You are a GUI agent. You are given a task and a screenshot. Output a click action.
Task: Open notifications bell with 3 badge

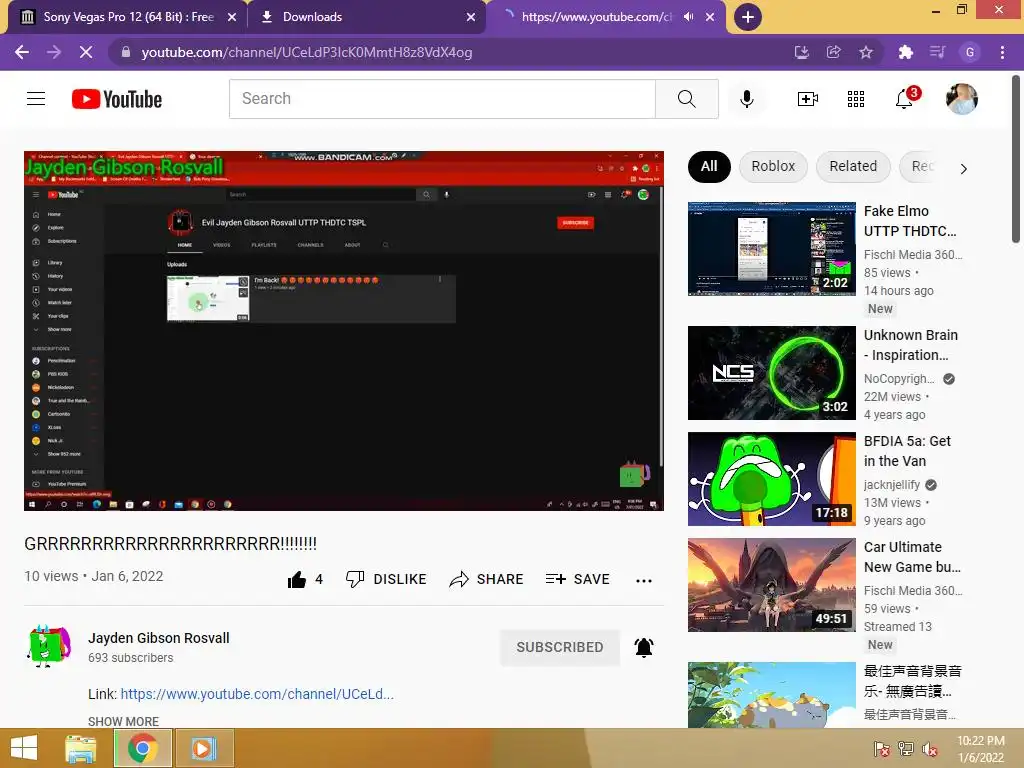(x=905, y=98)
